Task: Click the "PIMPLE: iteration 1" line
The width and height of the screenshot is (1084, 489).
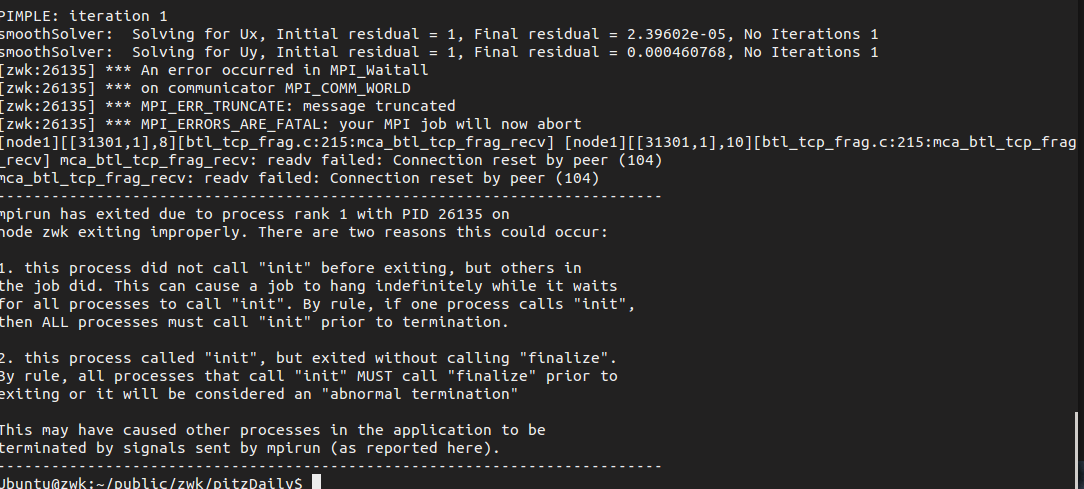Action: point(84,16)
